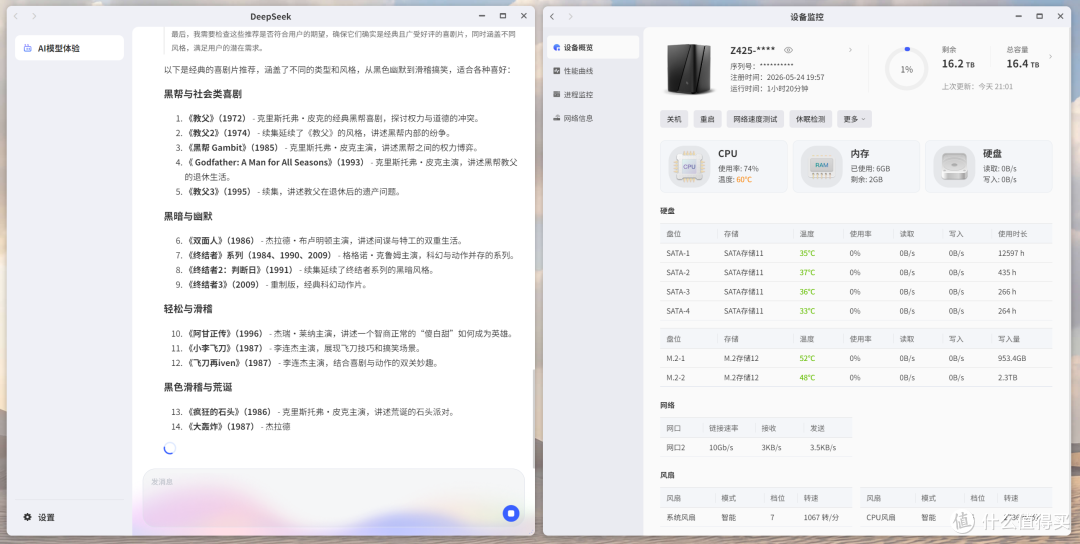Click the 使用时长 column header

tap(1012, 234)
